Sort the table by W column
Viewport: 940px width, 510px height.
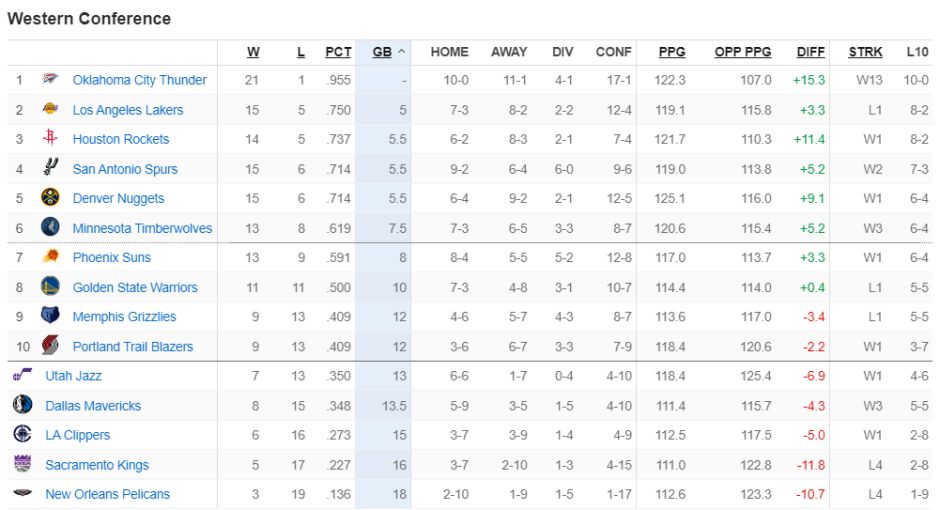tap(253, 52)
